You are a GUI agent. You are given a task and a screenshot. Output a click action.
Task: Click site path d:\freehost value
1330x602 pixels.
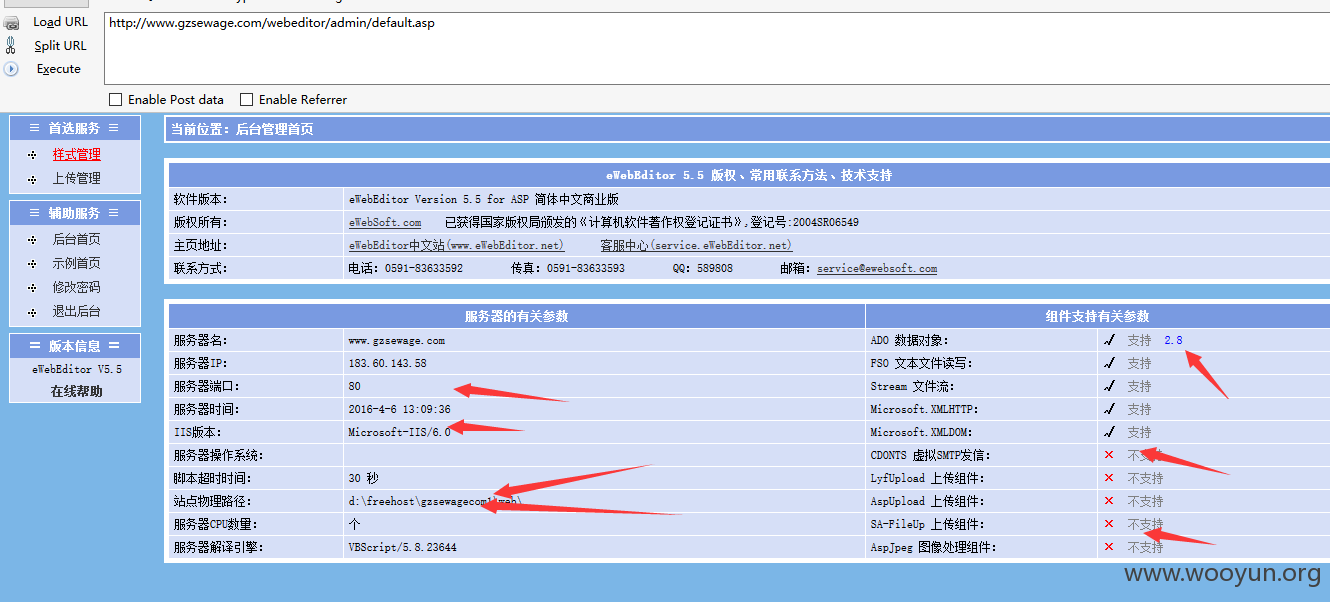click(x=435, y=501)
